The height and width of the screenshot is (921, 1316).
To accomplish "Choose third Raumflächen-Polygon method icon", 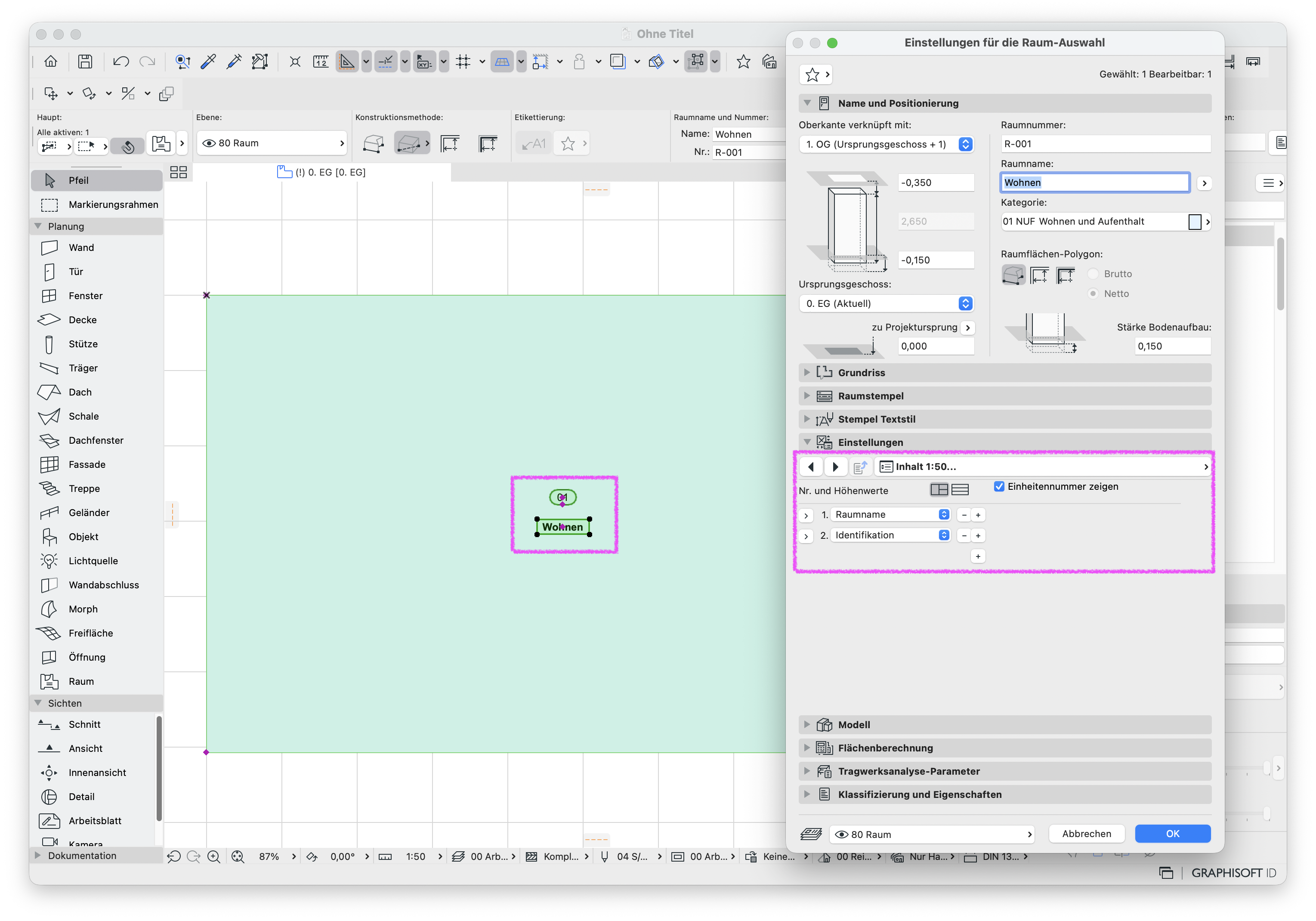I will point(1066,275).
